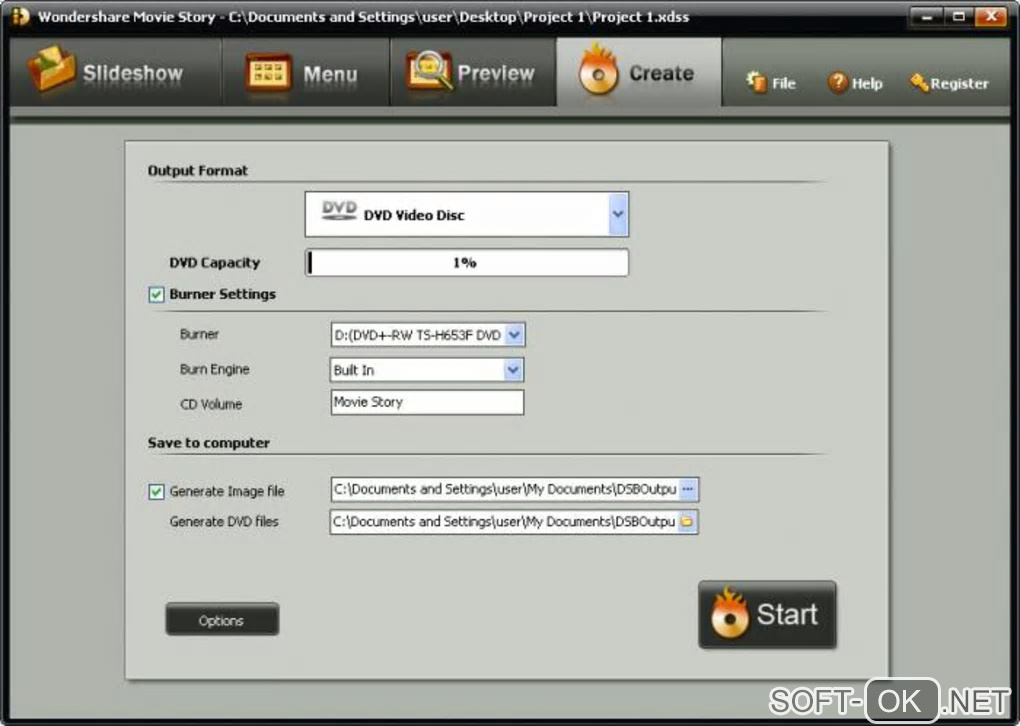Open the Burner drive dropdown
The width and height of the screenshot is (1020, 726).
514,335
